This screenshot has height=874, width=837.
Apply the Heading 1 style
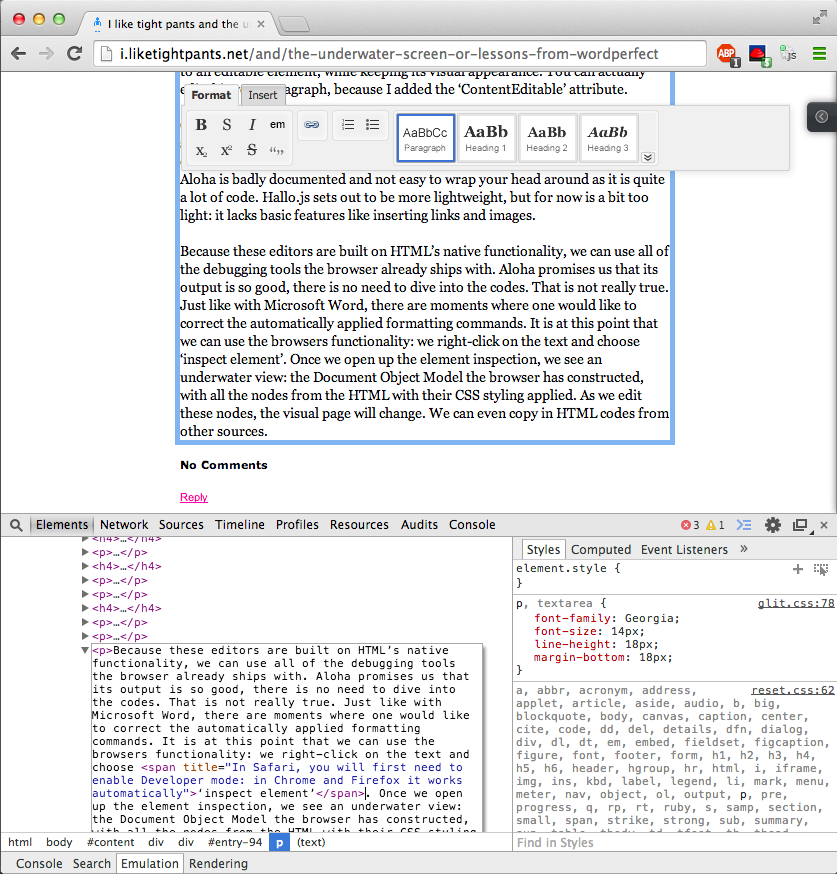pos(486,138)
